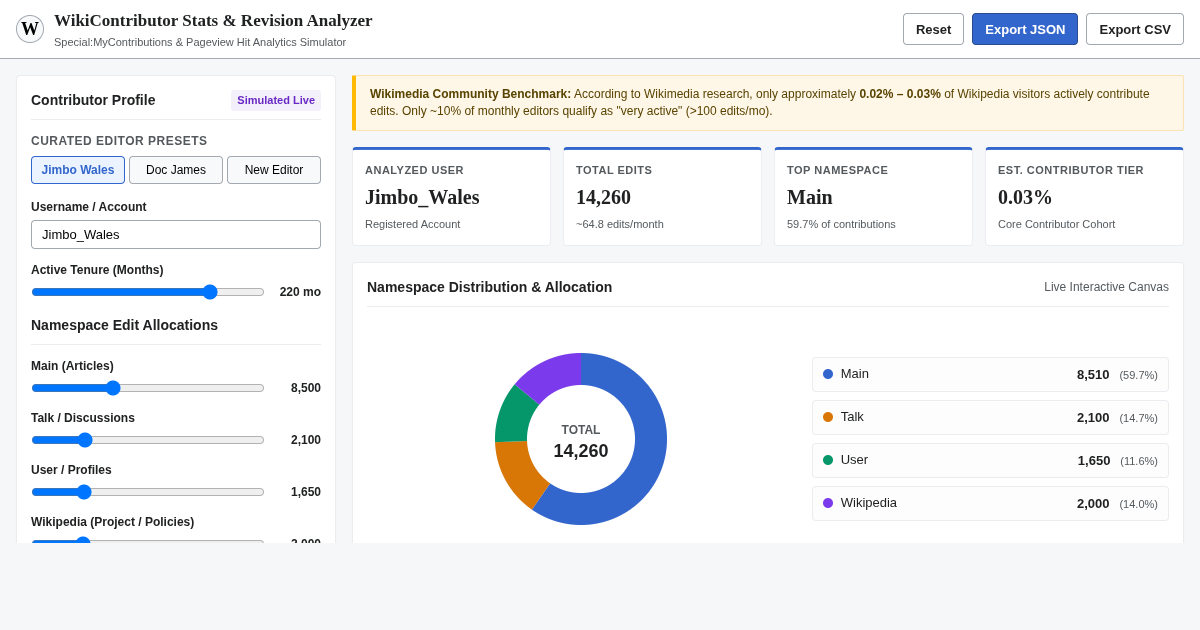Adjust the Talk / Discussions slider
The width and height of the screenshot is (1200, 630).
click(x=148, y=440)
